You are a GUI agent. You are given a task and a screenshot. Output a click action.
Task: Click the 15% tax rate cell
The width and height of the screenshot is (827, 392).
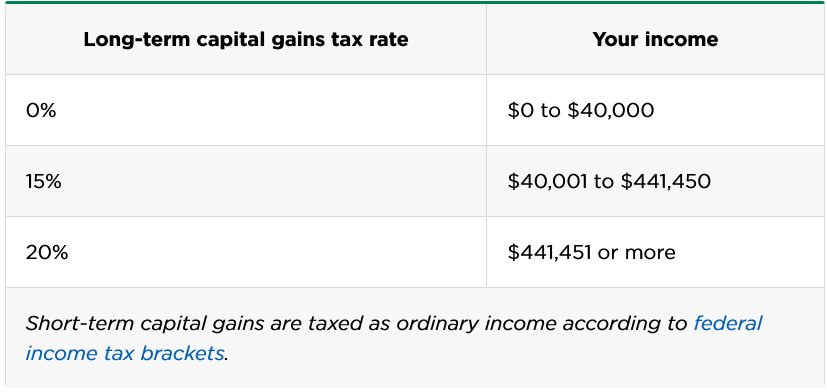(246, 181)
